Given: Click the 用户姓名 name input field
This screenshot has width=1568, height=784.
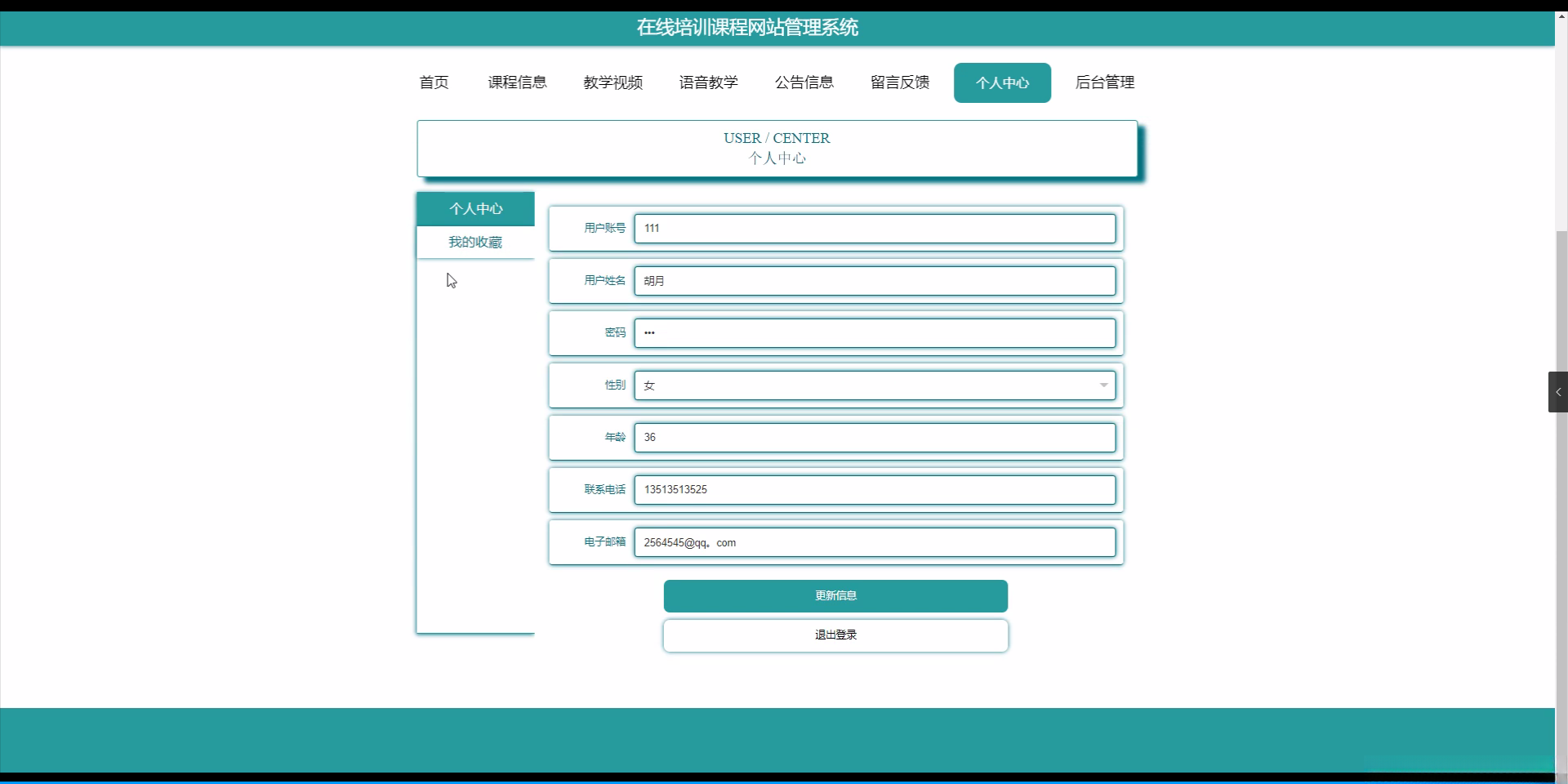Looking at the screenshot, I should 874,280.
